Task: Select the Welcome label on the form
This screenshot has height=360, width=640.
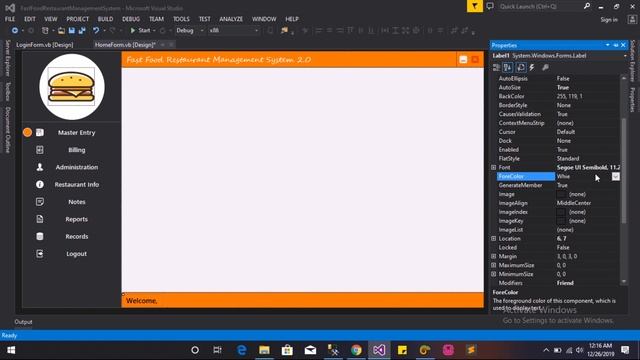Action: 141,300
